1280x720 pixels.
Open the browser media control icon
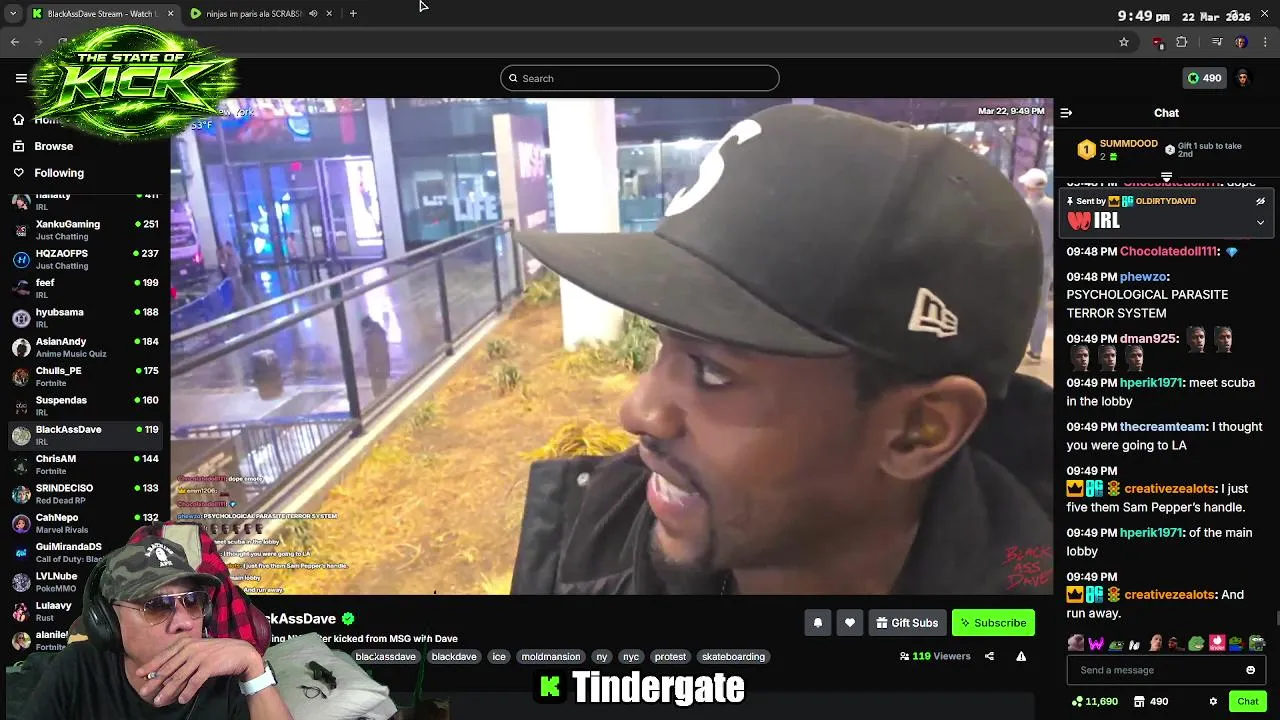pyautogui.click(x=1217, y=42)
